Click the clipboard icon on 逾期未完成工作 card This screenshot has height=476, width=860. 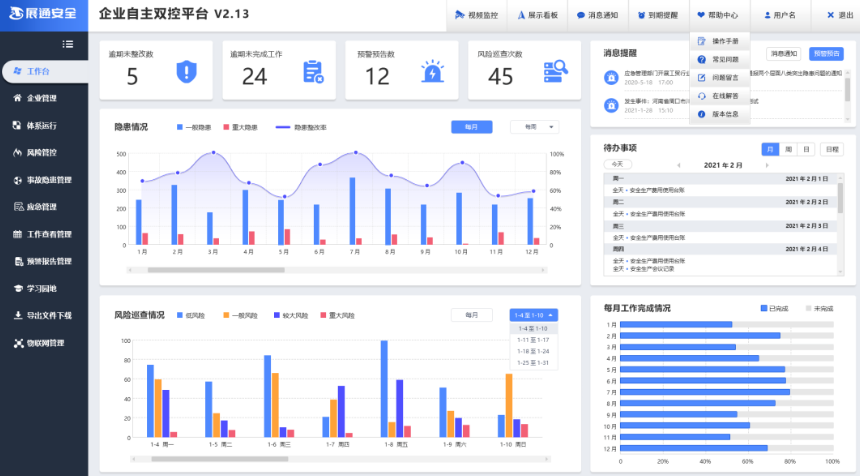pos(313,72)
